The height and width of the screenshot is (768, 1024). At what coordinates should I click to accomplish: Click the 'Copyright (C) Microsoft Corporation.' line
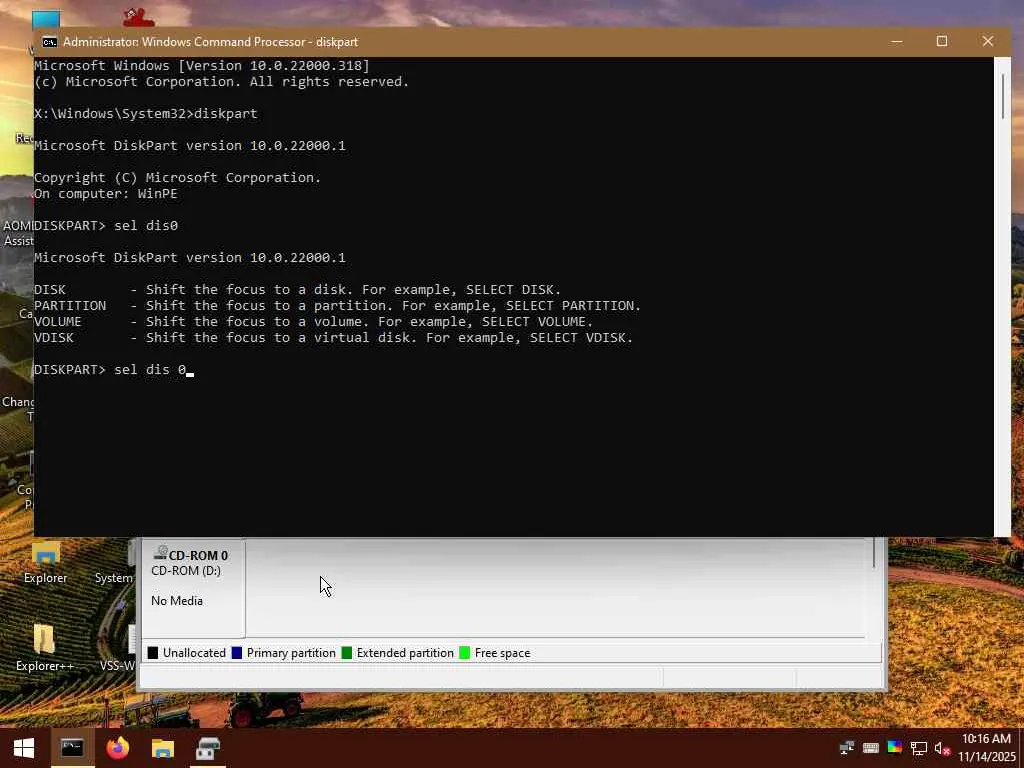point(178,178)
